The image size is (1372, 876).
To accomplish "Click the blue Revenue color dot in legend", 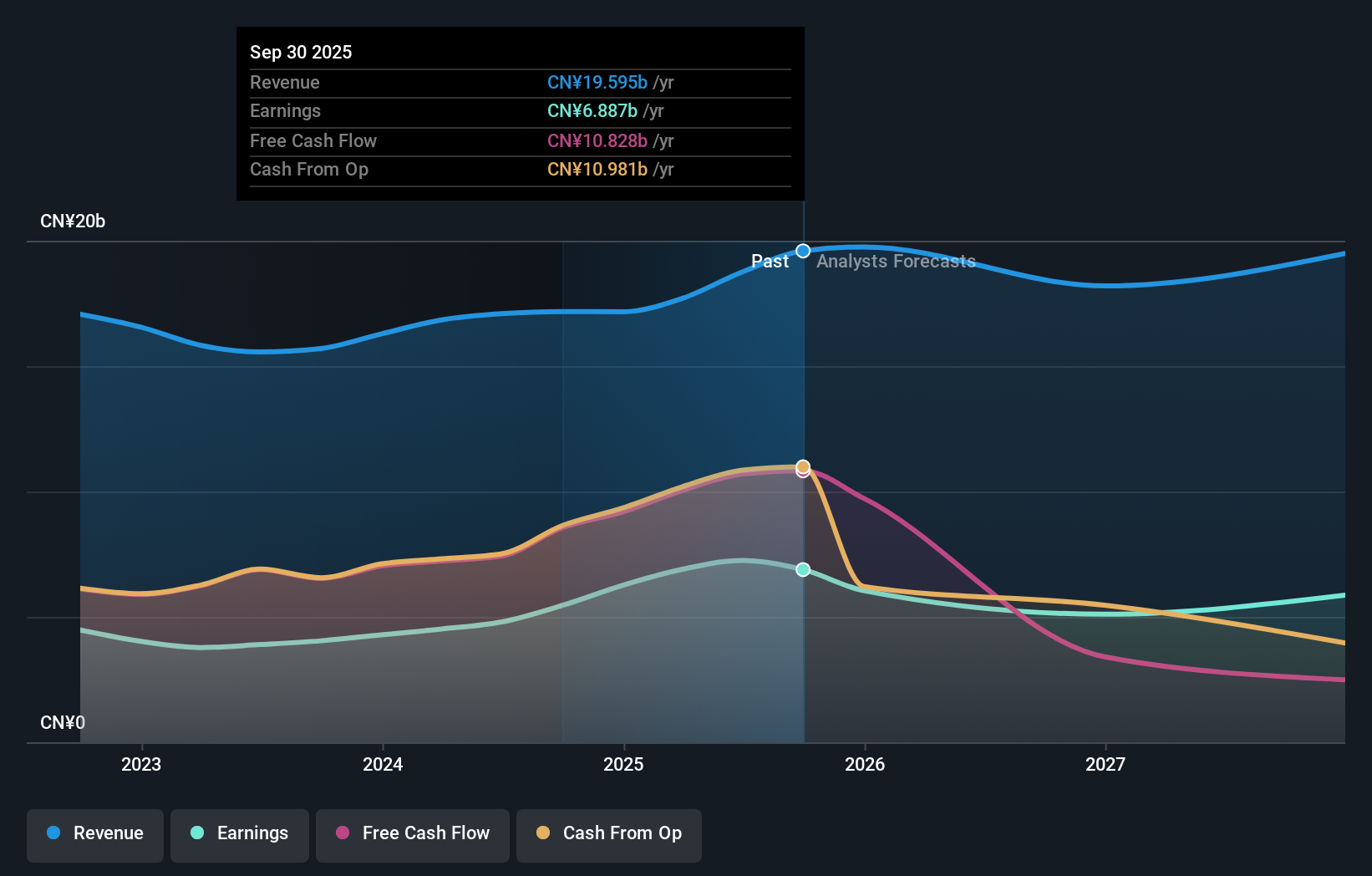I will [53, 833].
